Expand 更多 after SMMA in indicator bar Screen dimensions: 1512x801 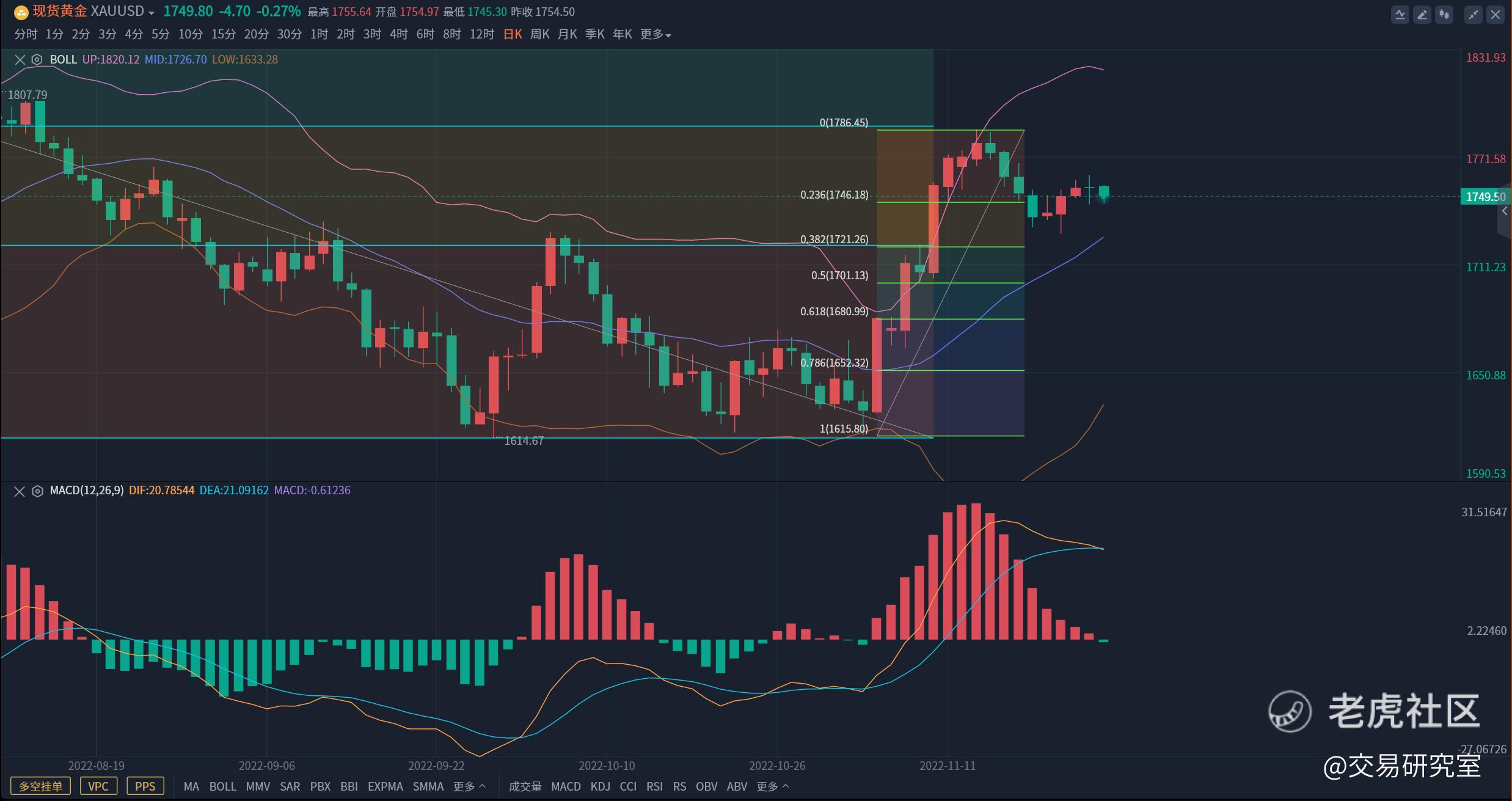469,786
